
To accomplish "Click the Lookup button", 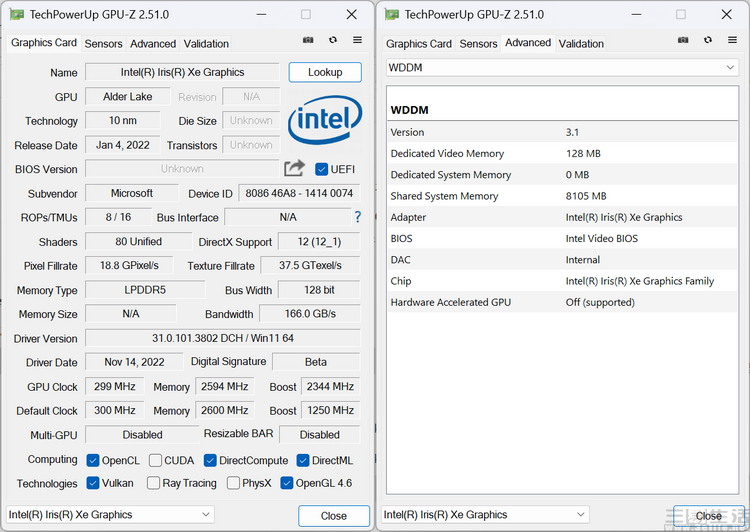I will coord(325,72).
